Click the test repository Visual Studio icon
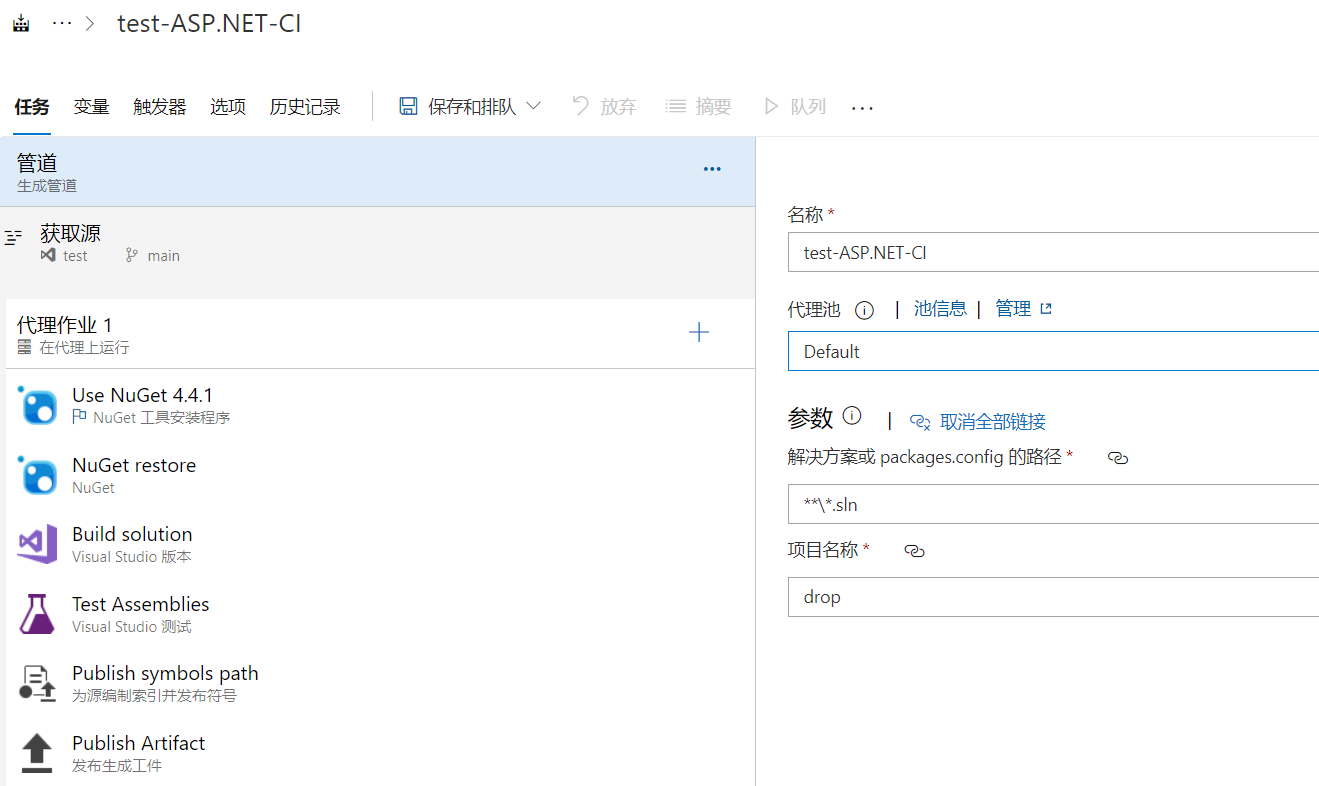Image resolution: width=1319 pixels, height=786 pixels. (x=47, y=255)
